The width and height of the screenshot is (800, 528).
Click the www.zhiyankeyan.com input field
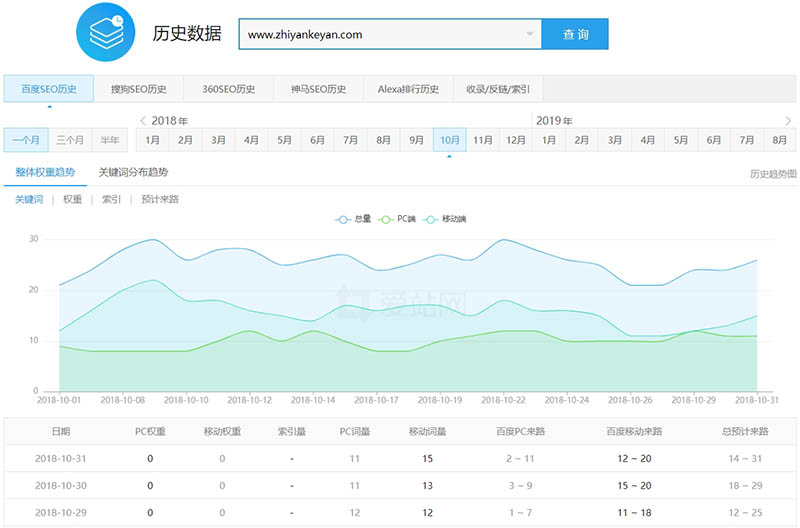point(390,34)
